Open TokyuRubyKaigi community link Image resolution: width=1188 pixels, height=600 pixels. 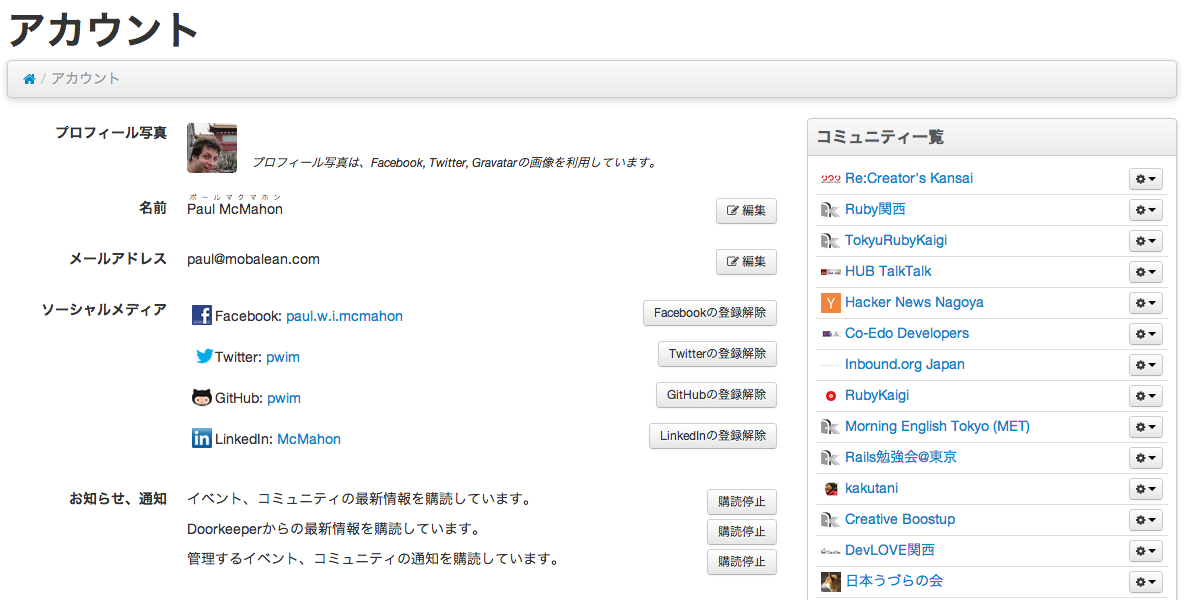pyautogui.click(x=896, y=240)
